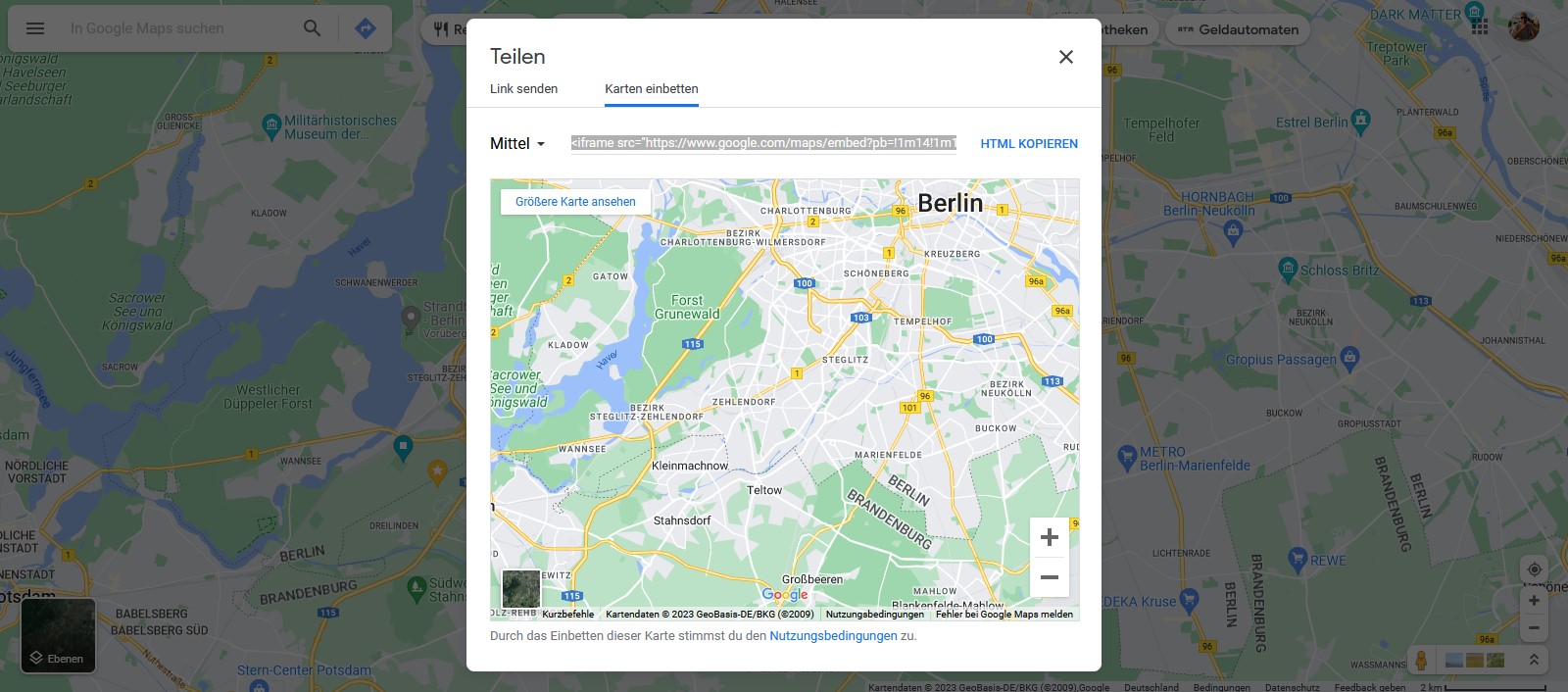Click Tempelhofer Feld label
The image size is (1568, 692).
tap(1161, 130)
